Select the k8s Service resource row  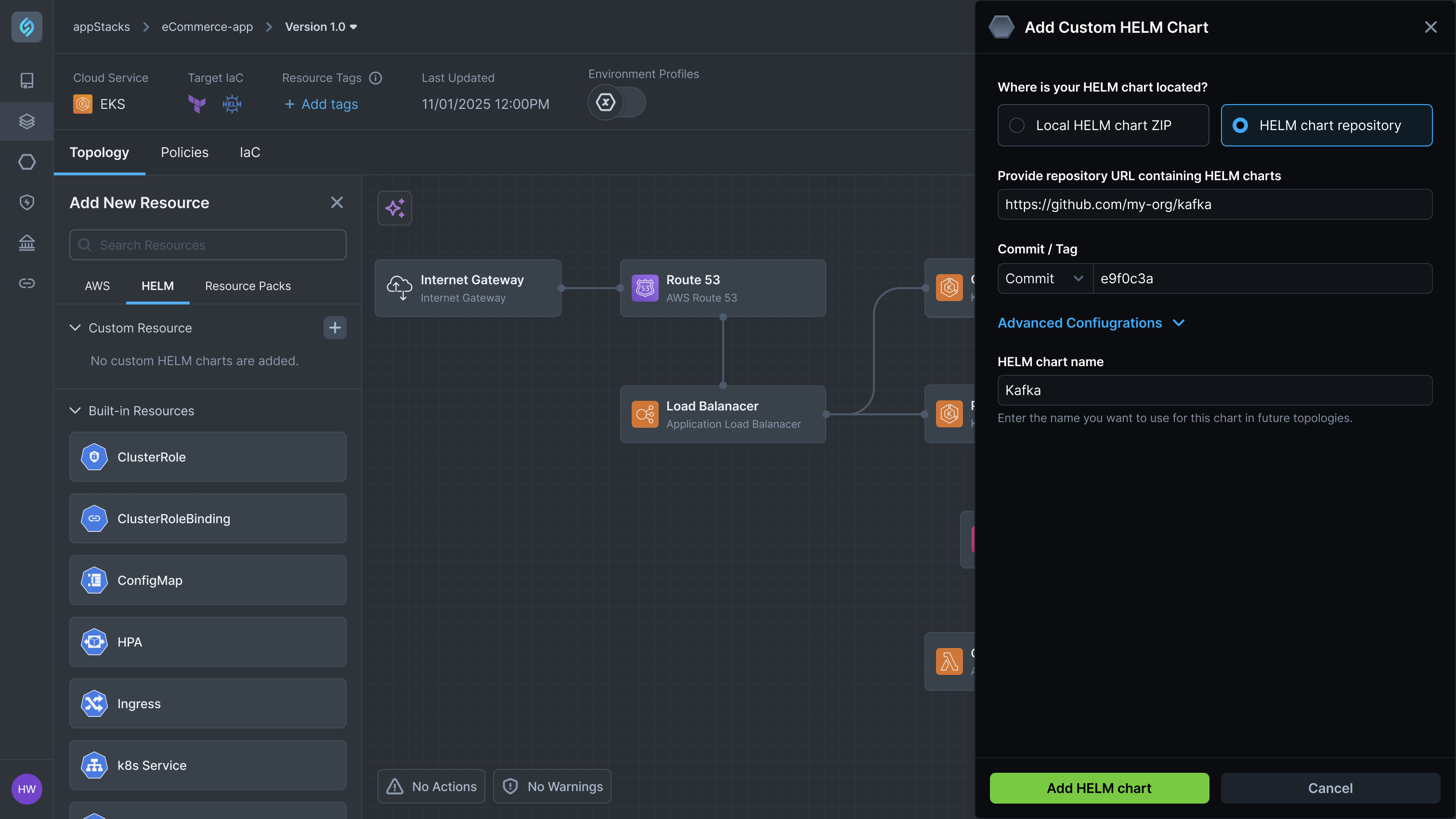208,765
